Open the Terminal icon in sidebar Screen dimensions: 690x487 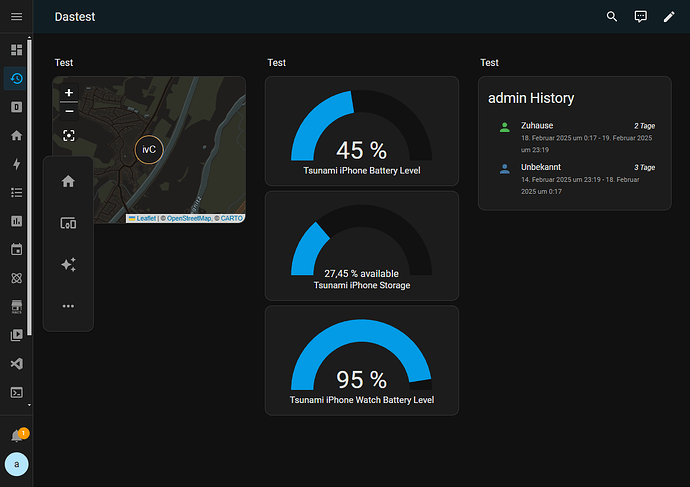tap(16, 392)
